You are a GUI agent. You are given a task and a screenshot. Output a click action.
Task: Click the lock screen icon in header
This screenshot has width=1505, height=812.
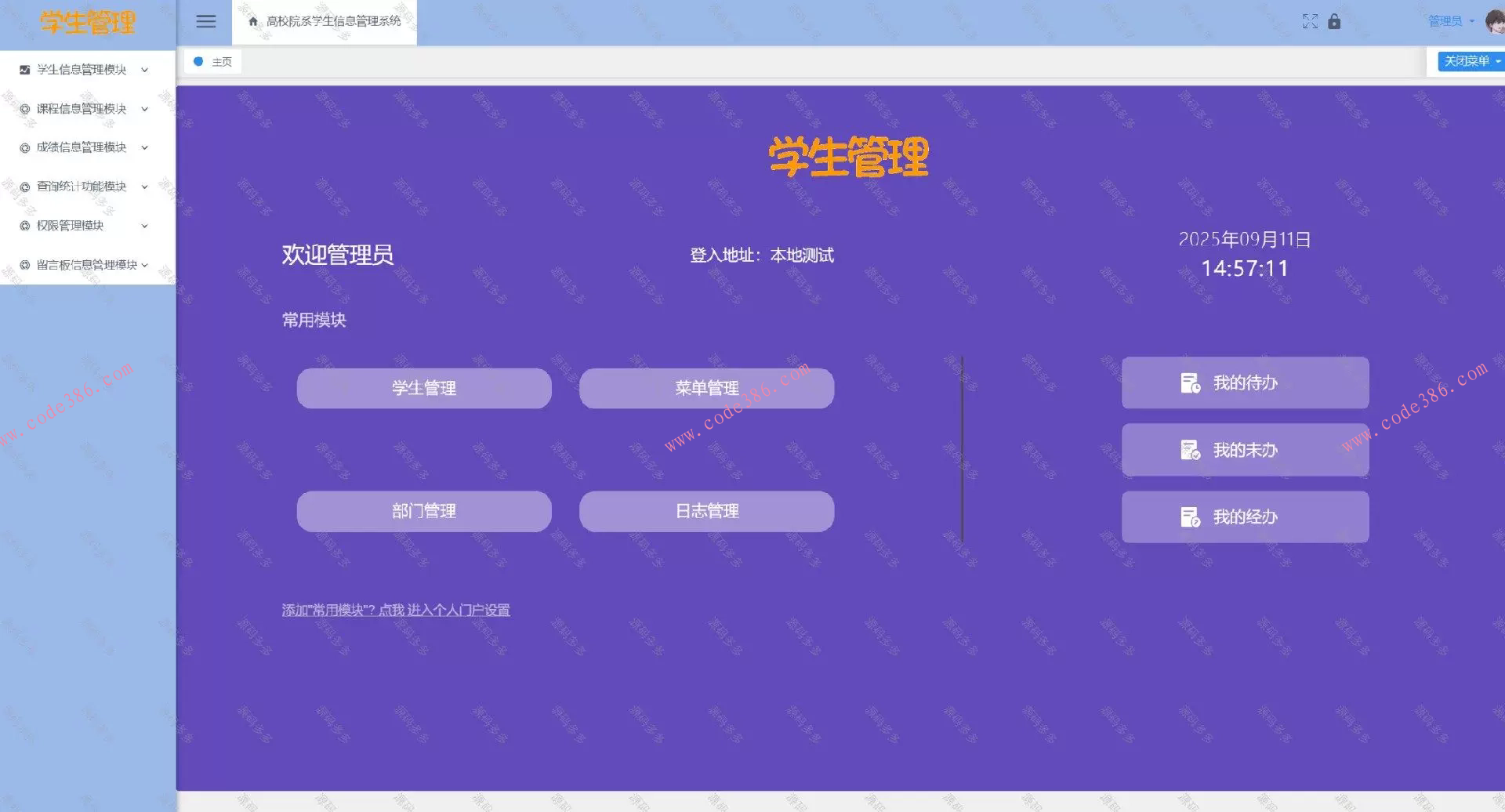[x=1334, y=21]
